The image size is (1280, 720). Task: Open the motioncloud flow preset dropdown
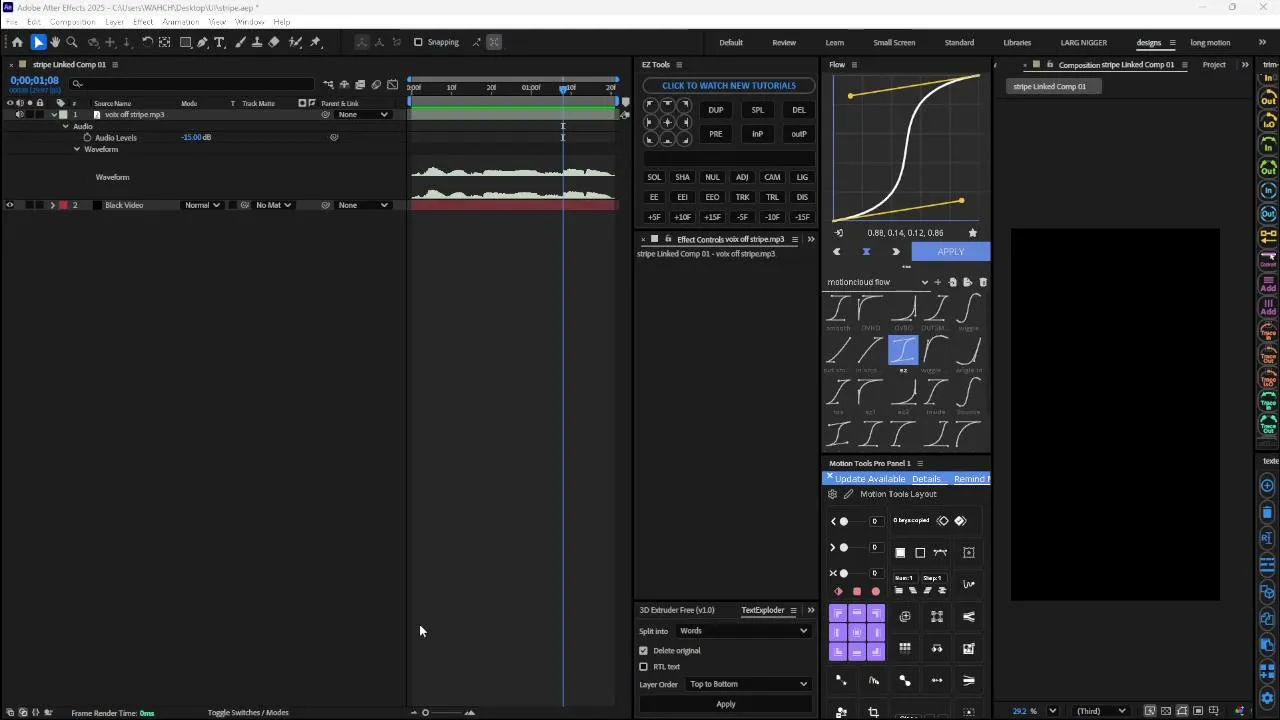(x=877, y=282)
